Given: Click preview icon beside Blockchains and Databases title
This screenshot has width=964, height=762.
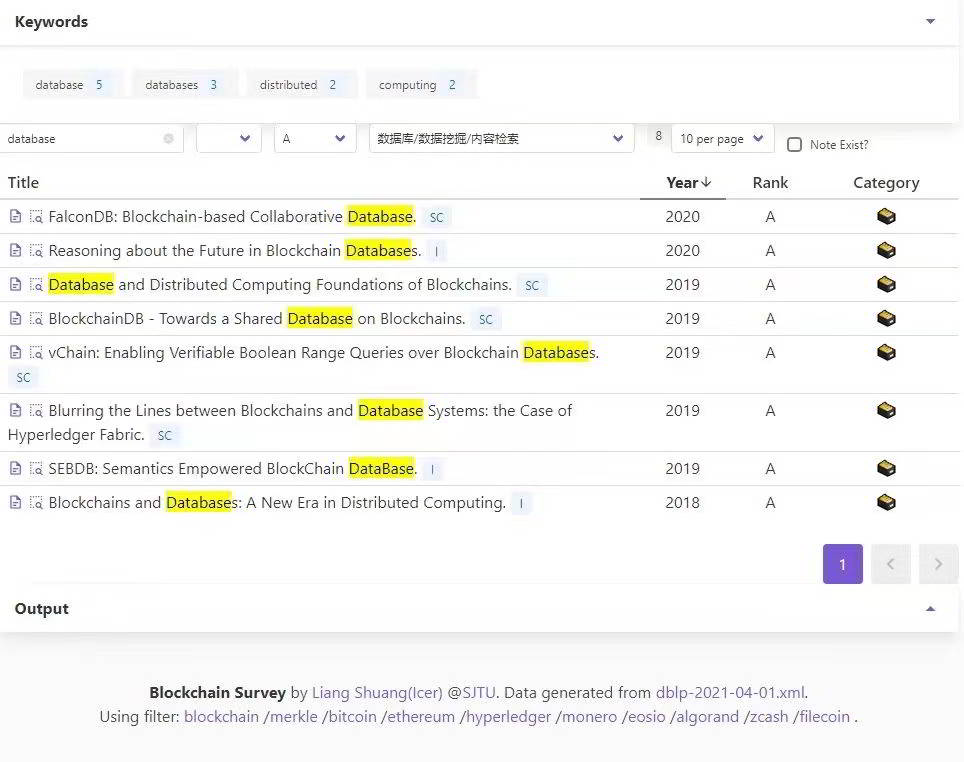Looking at the screenshot, I should 36,502.
